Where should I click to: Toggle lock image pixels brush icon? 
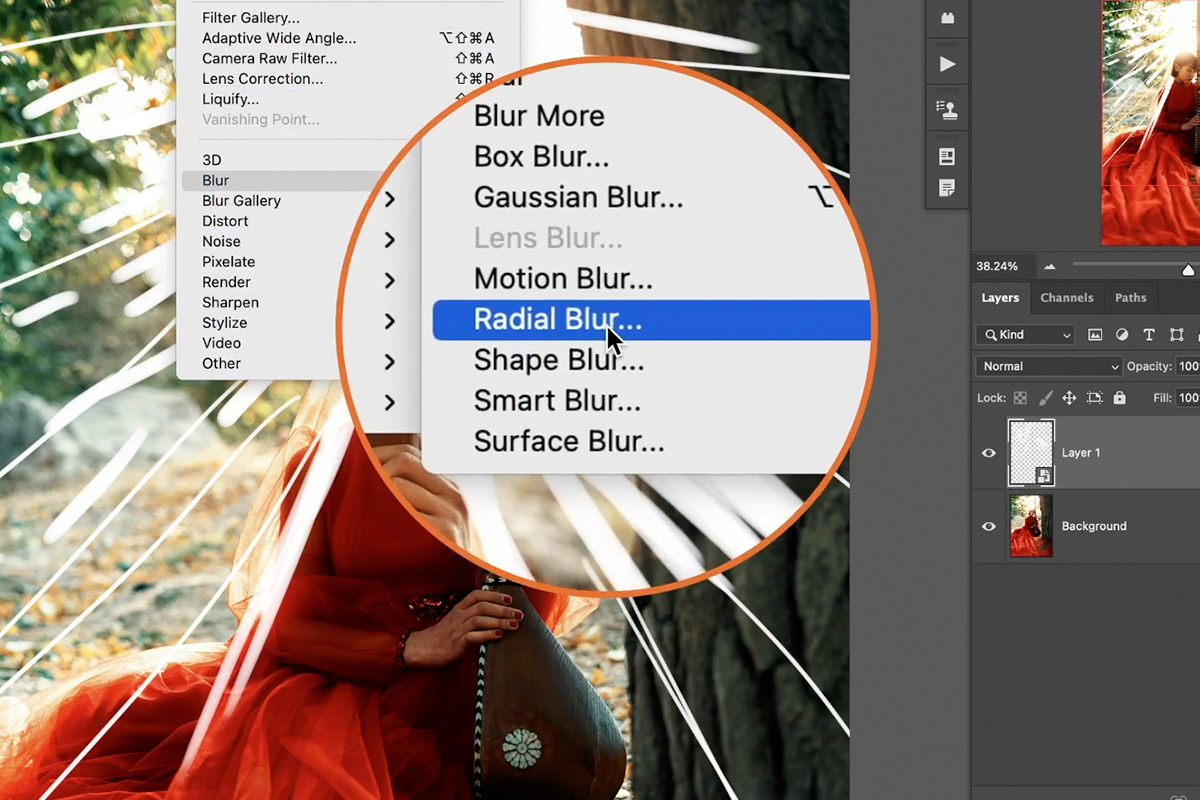[x=1045, y=398]
